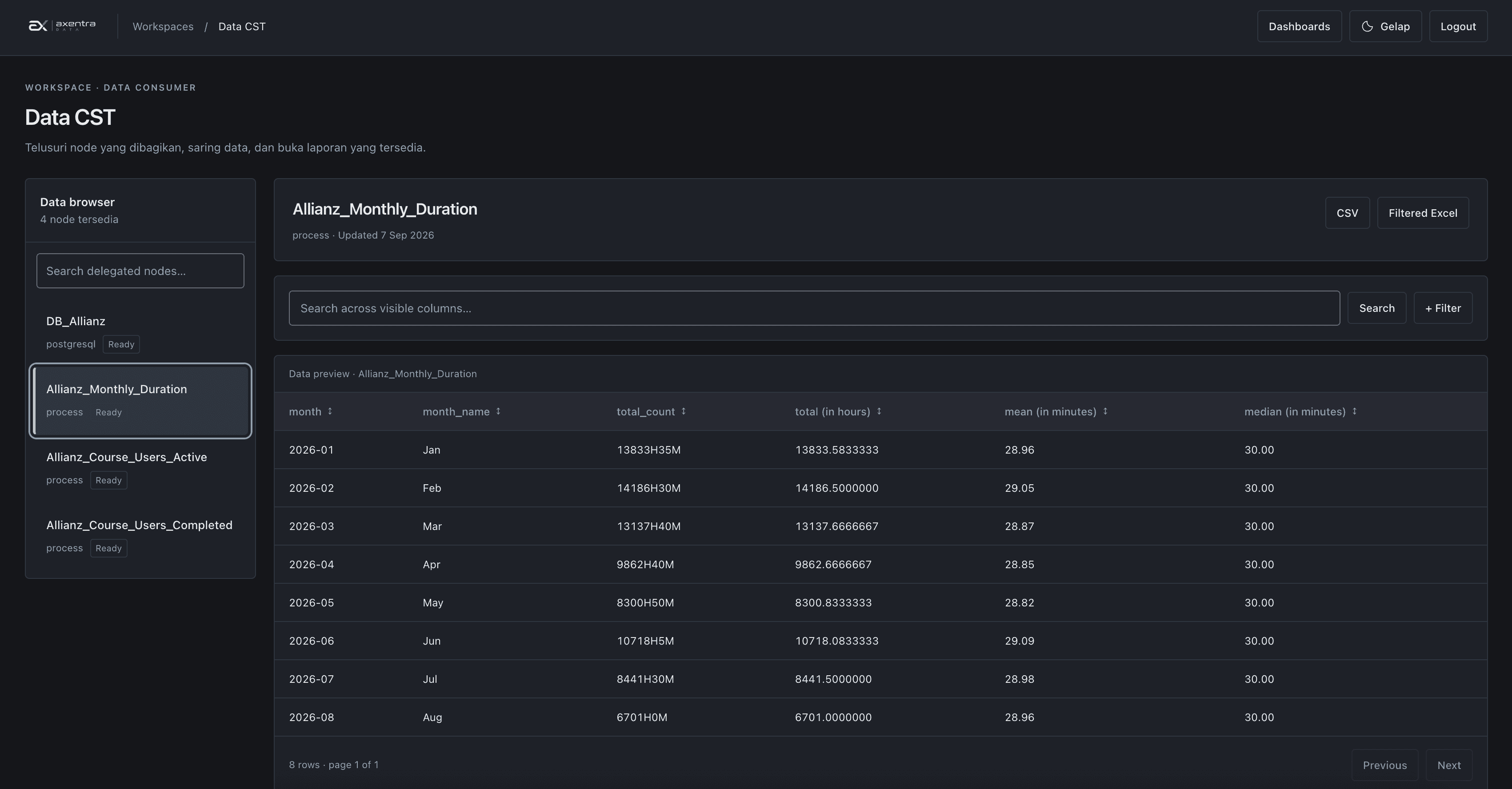The width and height of the screenshot is (1512, 789).
Task: Open the Dashboards page
Action: 1299,26
